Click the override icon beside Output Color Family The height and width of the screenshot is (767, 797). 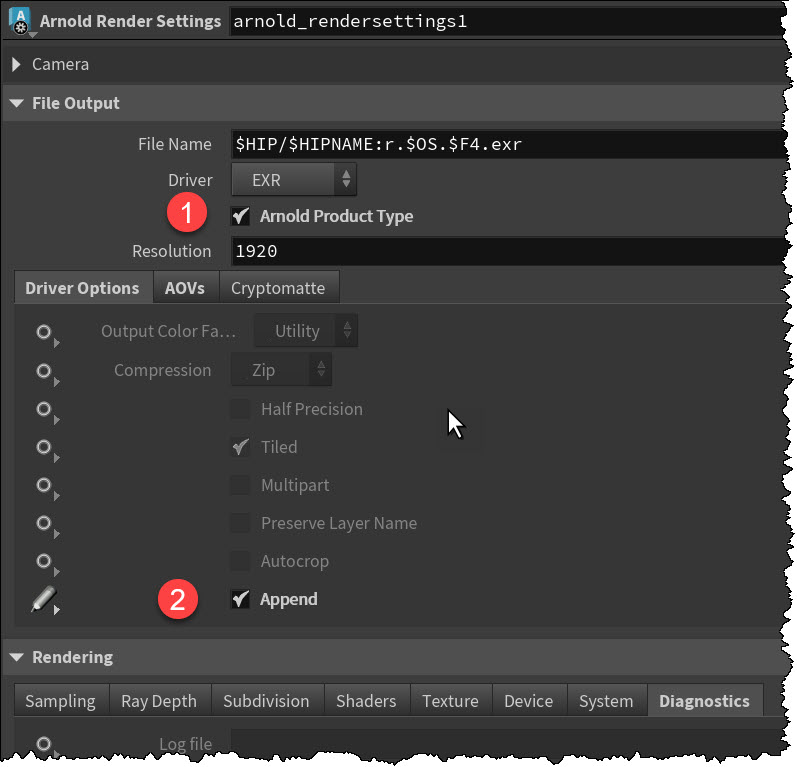44,332
